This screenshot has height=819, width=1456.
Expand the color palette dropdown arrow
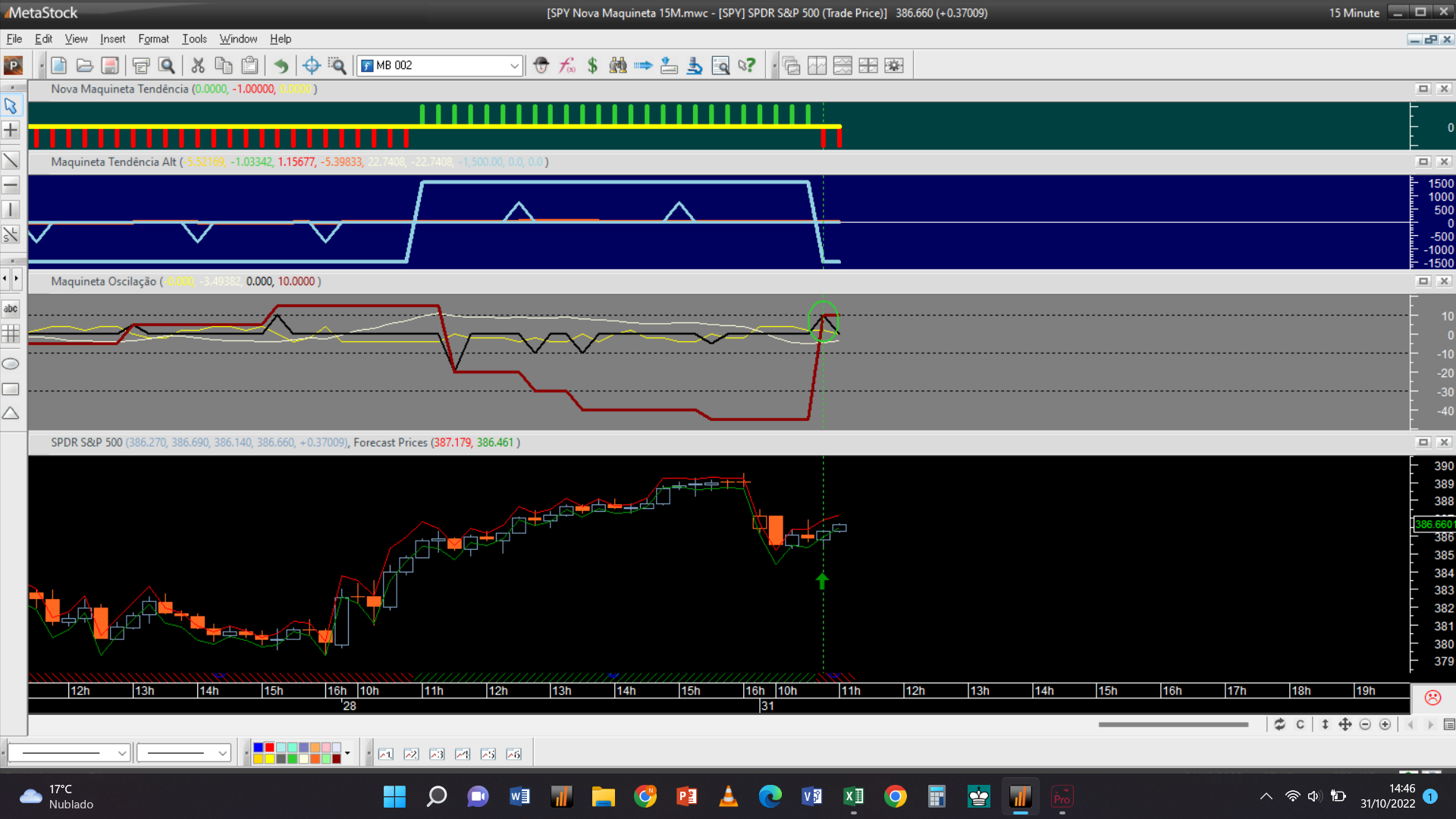pos(347,753)
